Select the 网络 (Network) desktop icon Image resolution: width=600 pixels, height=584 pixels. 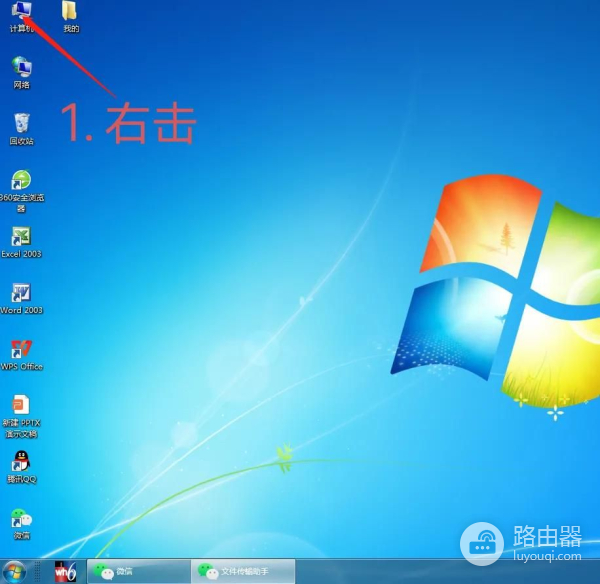(21, 66)
